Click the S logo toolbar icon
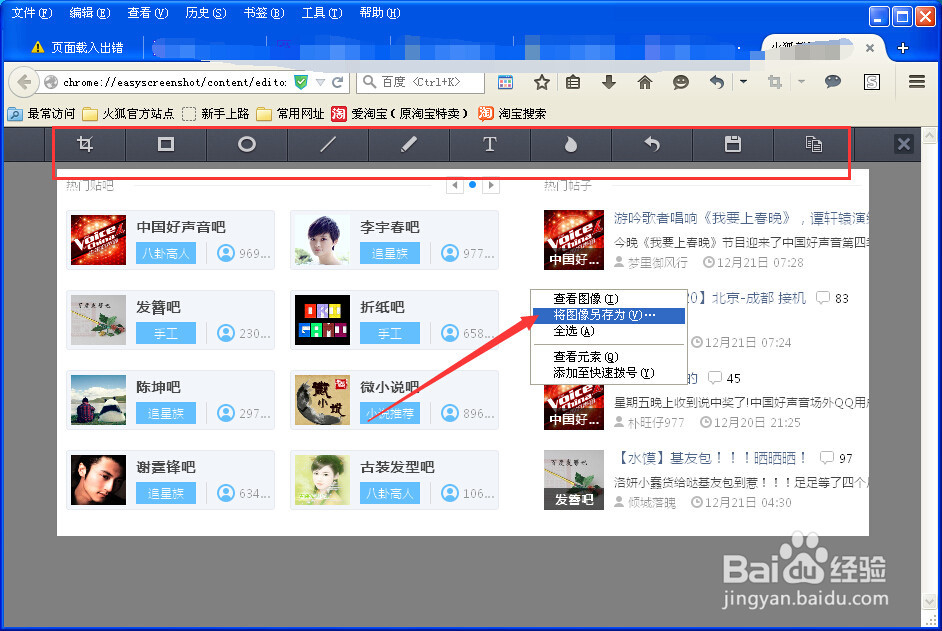Image resolution: width=942 pixels, height=631 pixels. [x=872, y=82]
